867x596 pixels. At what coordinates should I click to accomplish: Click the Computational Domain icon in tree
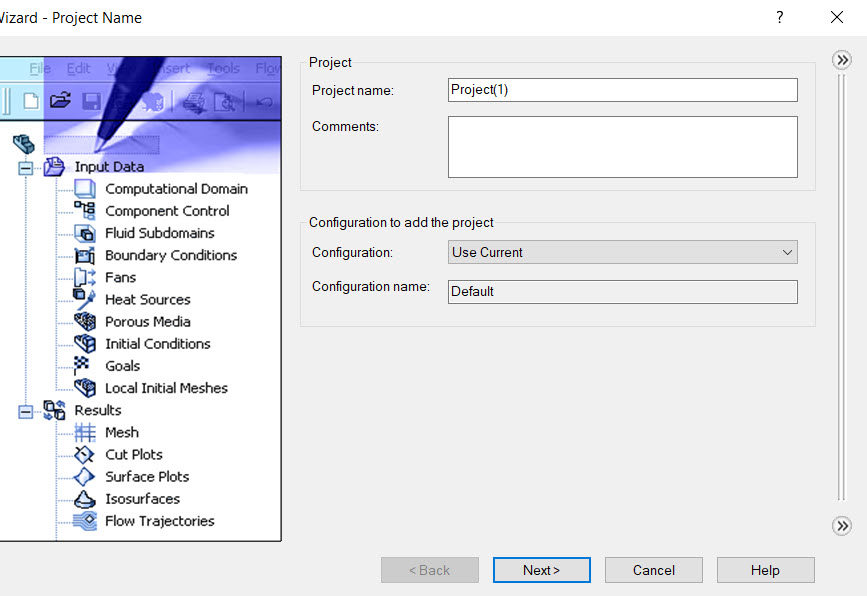click(85, 189)
